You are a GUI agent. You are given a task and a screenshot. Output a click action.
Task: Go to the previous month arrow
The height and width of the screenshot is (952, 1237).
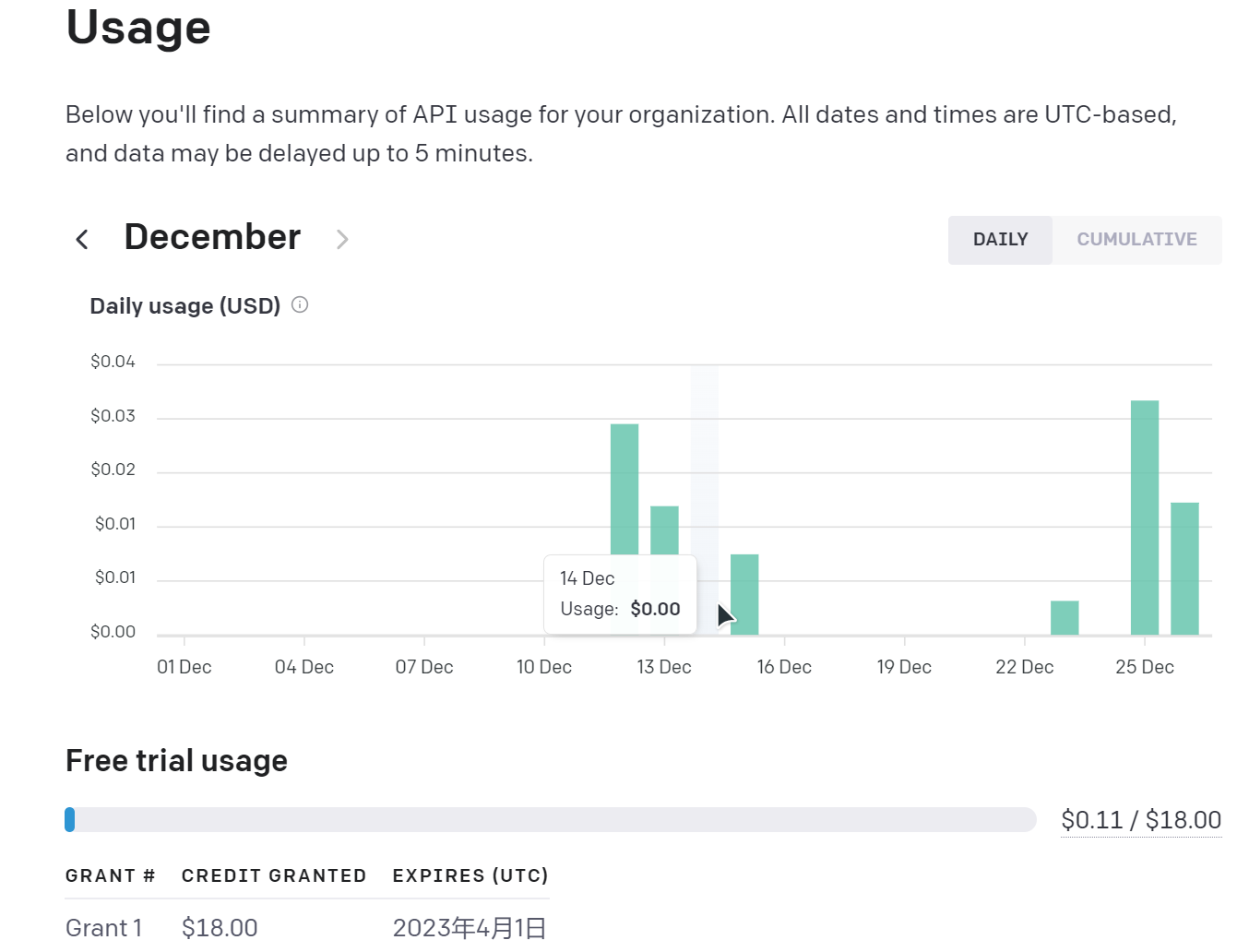(82, 240)
